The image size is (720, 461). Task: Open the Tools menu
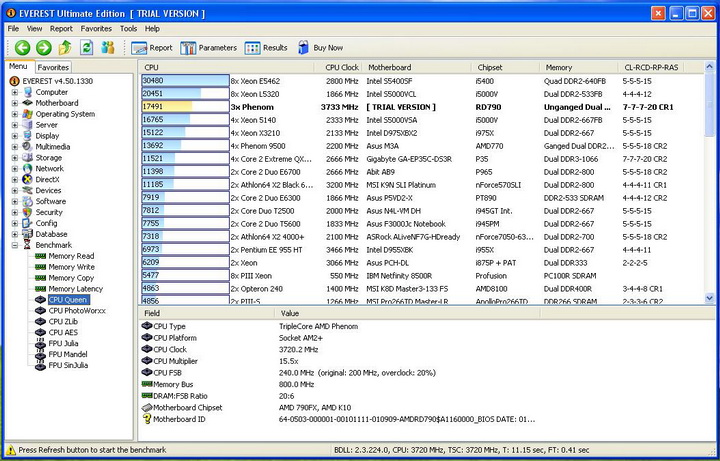[129, 28]
